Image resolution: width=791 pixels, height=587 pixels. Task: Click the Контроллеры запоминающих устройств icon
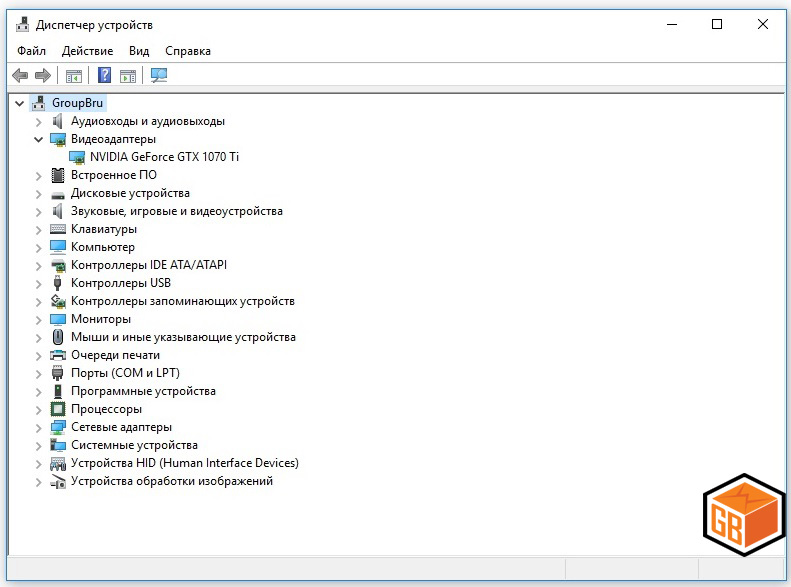tap(58, 301)
